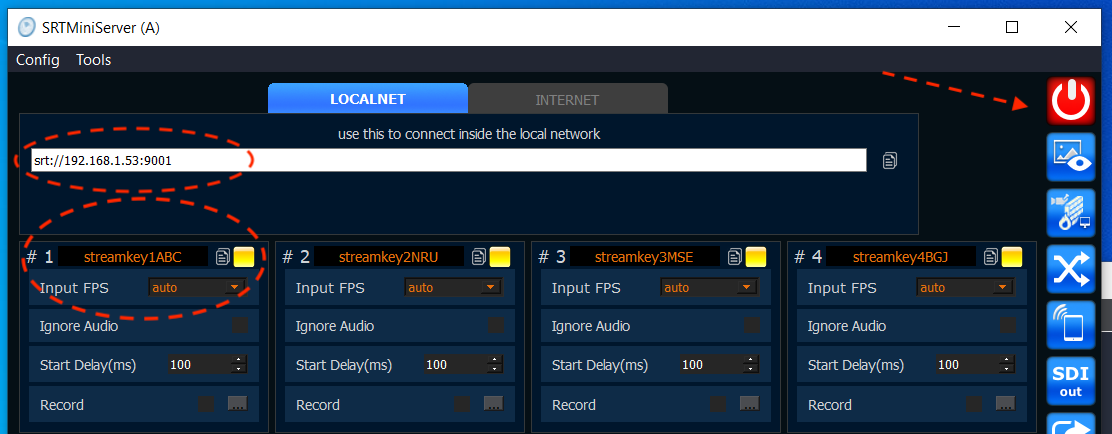Click the camera-to-monitor output icon
Screen dimensions: 1112x434
pyautogui.click(x=1071, y=213)
